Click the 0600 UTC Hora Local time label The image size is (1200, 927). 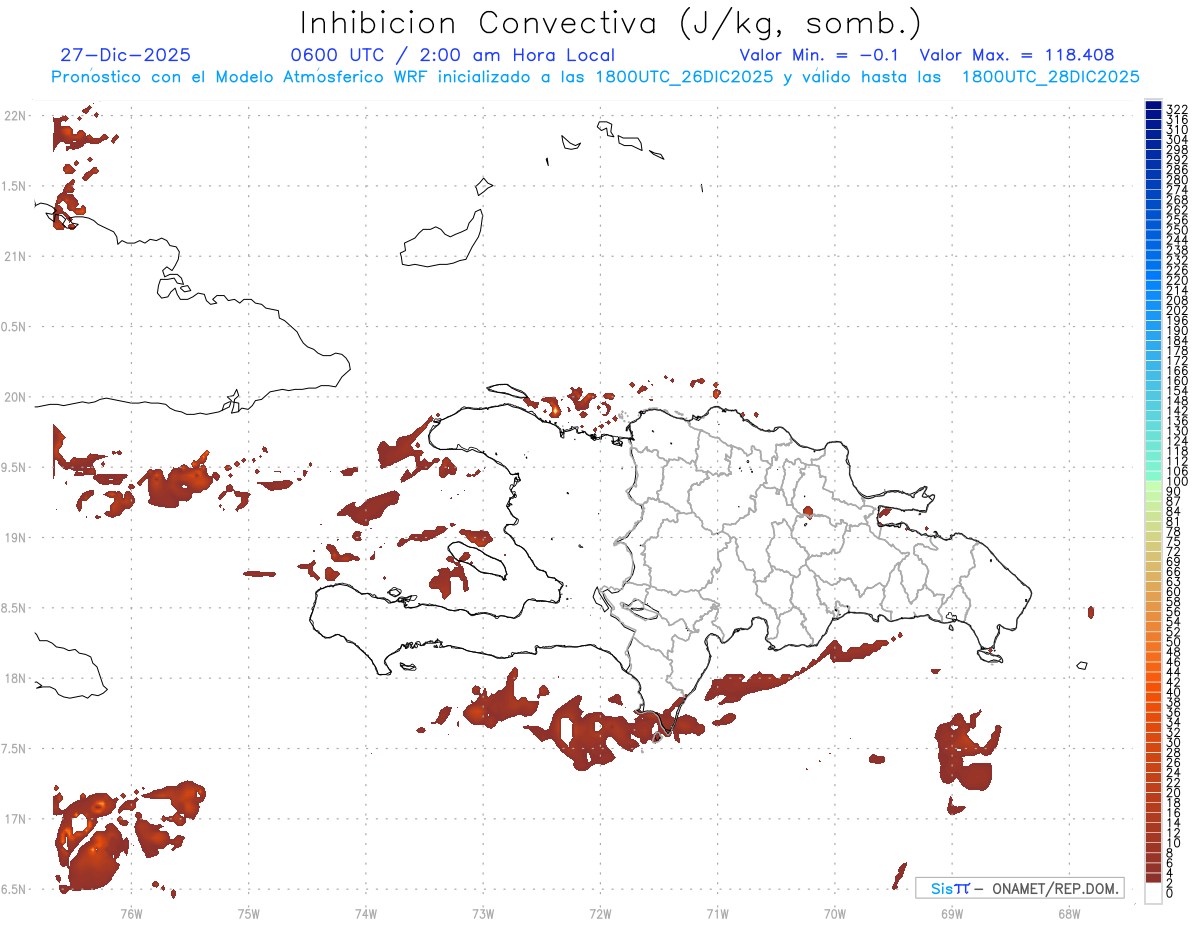click(x=452, y=55)
